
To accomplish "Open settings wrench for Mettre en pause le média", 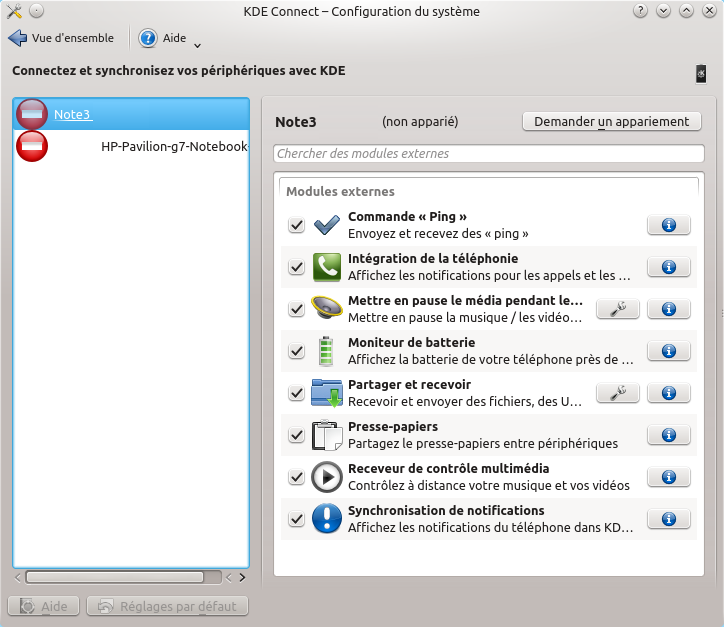I will [617, 309].
